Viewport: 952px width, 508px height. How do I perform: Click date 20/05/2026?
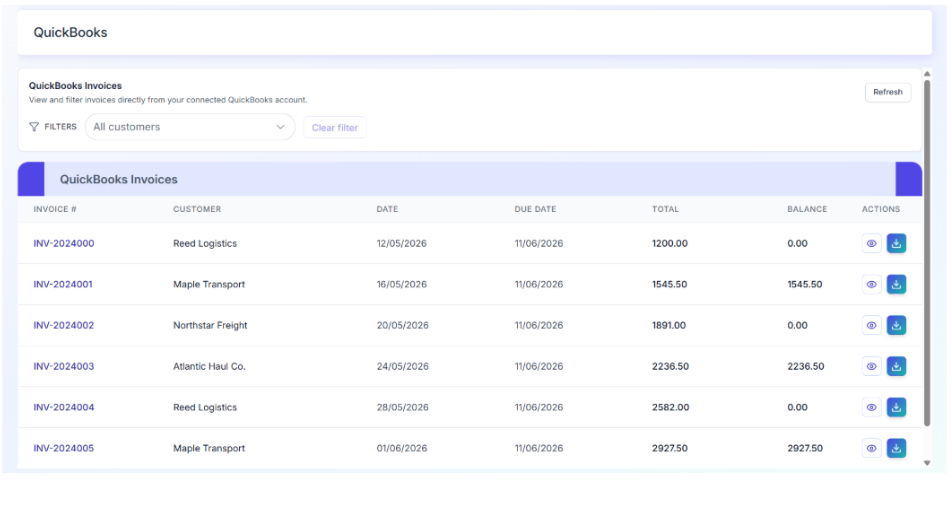(x=403, y=325)
